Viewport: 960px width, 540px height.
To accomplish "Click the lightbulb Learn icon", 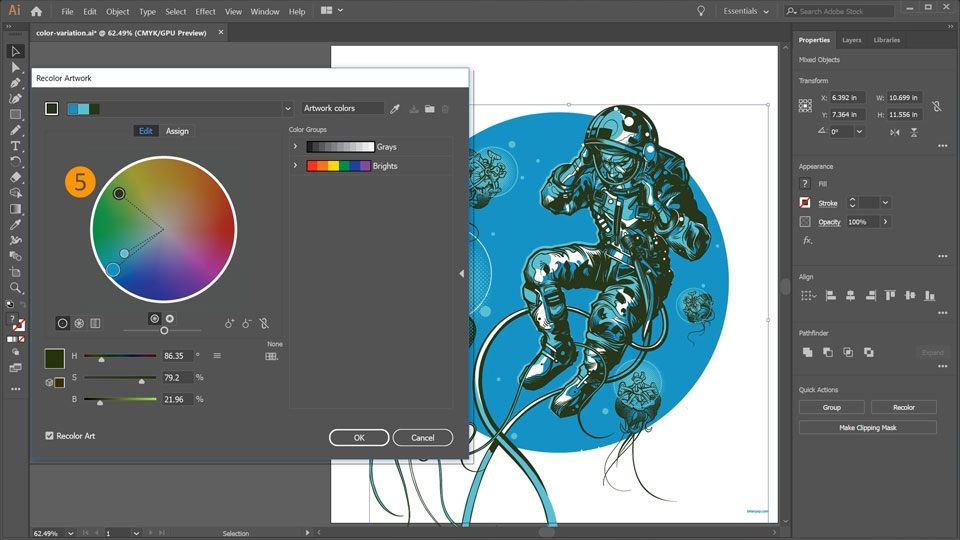I will point(701,11).
